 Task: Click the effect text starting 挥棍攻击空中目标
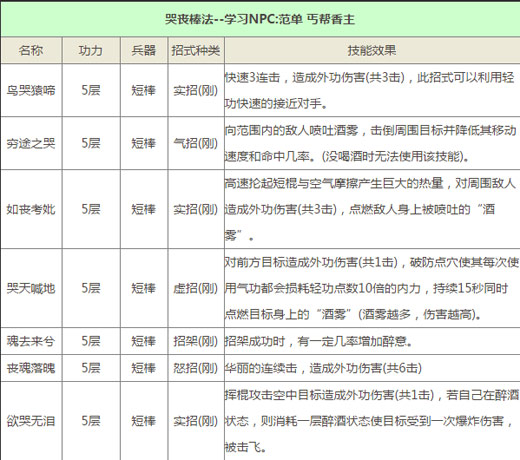click(372, 421)
